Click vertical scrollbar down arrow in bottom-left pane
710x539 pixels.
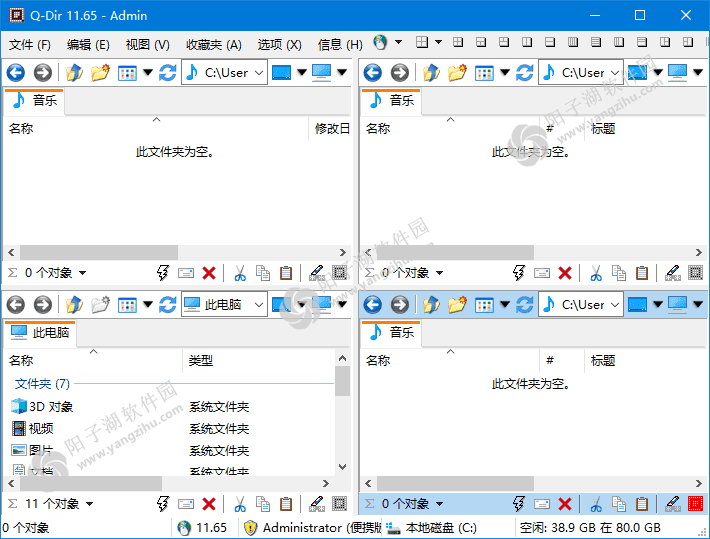(x=343, y=467)
